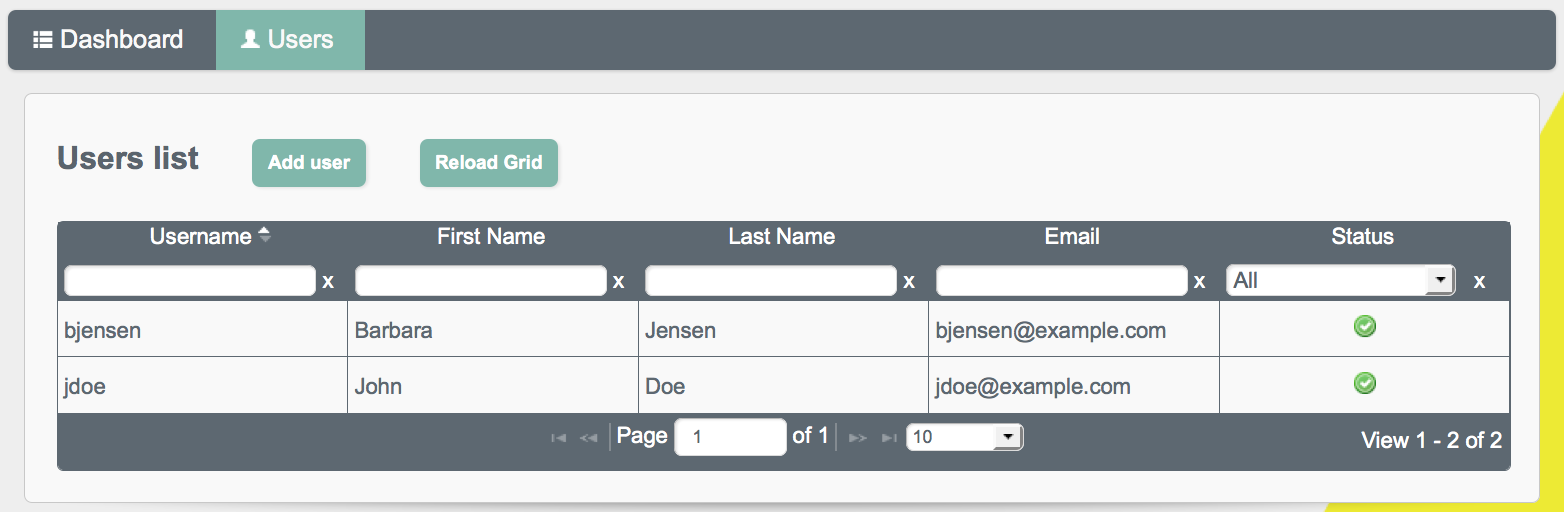The width and height of the screenshot is (1564, 512).
Task: Select the jdoe user row
Action: tap(783, 385)
